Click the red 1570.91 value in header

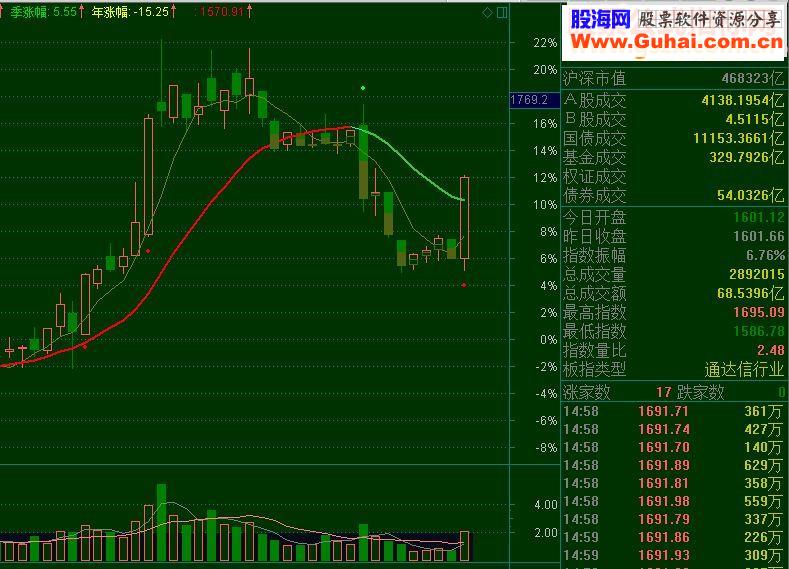[x=223, y=12]
